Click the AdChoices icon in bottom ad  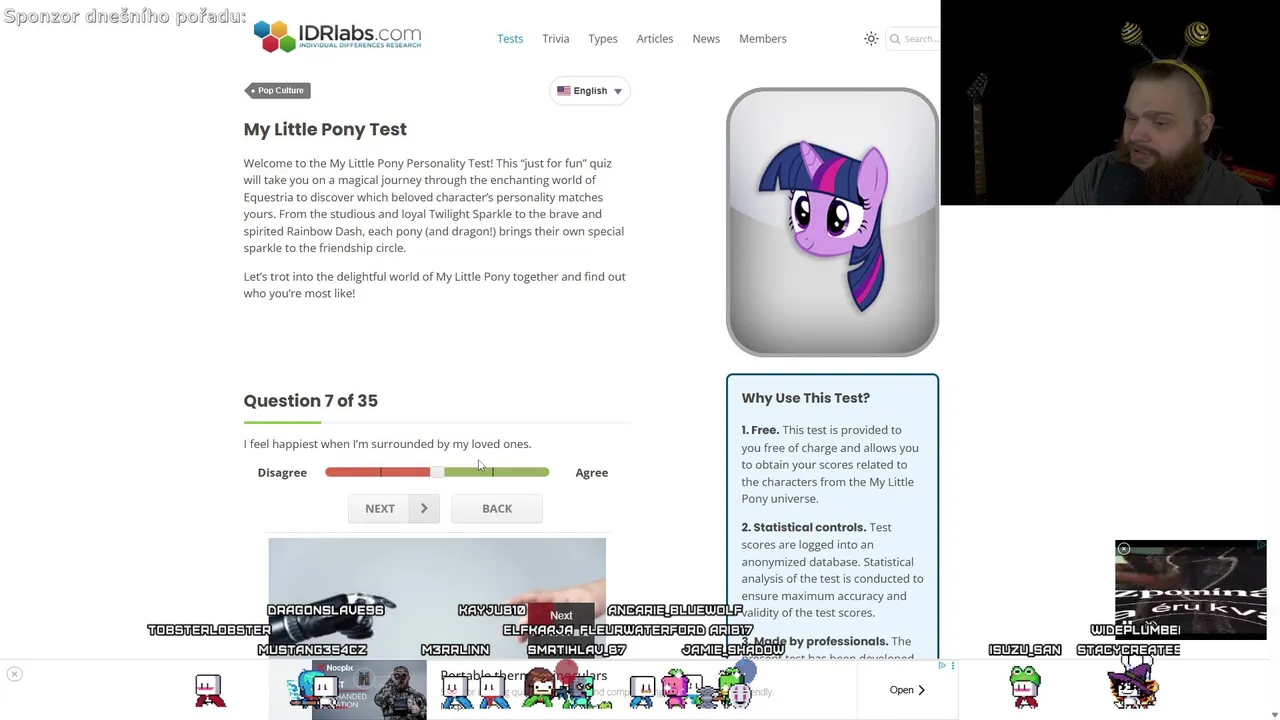pyautogui.click(x=942, y=665)
